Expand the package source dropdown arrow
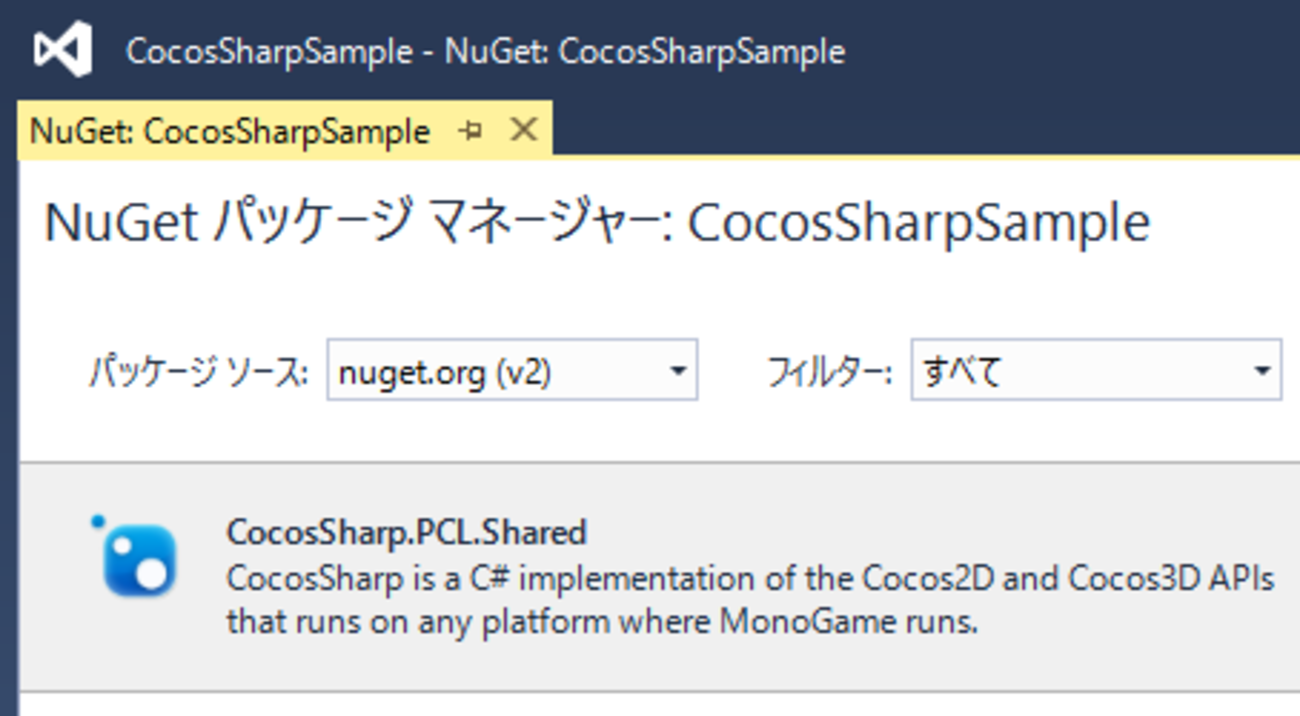Image resolution: width=1300 pixels, height=716 pixels. [x=678, y=371]
